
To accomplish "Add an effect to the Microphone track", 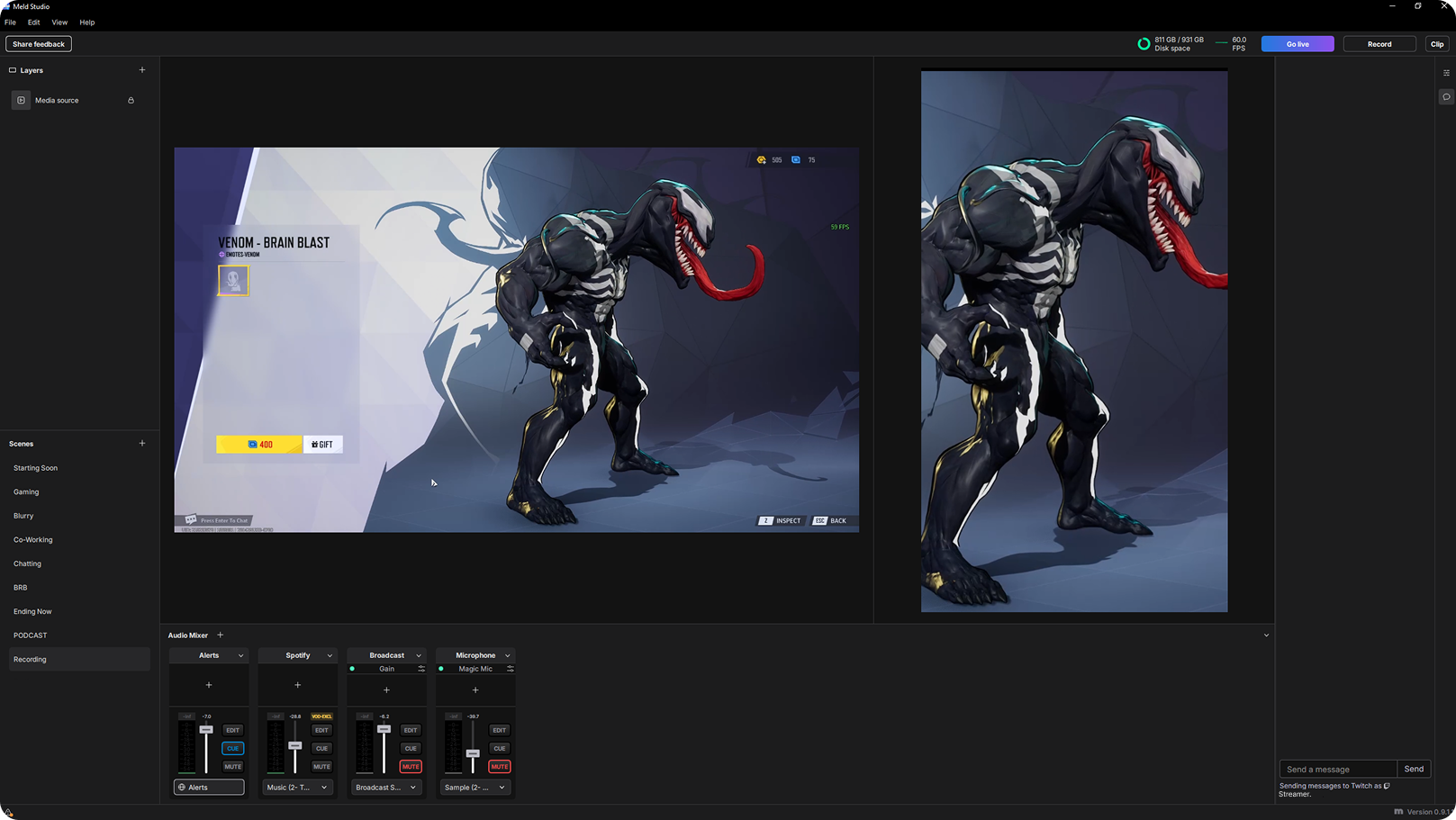I will coord(475,690).
